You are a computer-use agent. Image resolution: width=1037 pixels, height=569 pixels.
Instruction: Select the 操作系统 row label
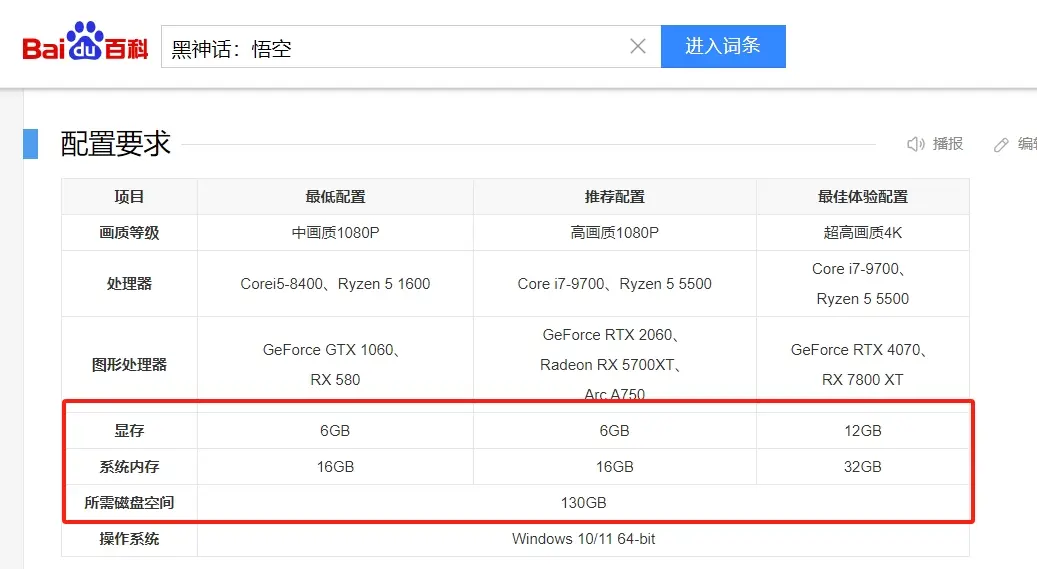pyautogui.click(x=129, y=539)
